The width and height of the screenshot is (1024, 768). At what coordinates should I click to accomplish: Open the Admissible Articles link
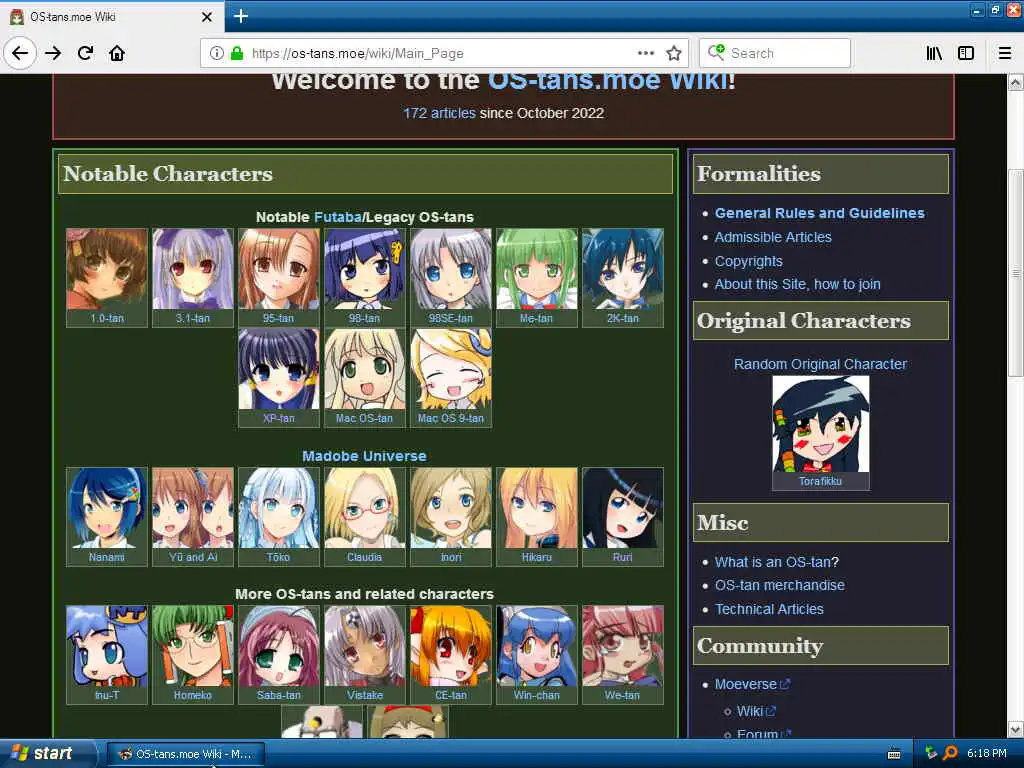773,237
